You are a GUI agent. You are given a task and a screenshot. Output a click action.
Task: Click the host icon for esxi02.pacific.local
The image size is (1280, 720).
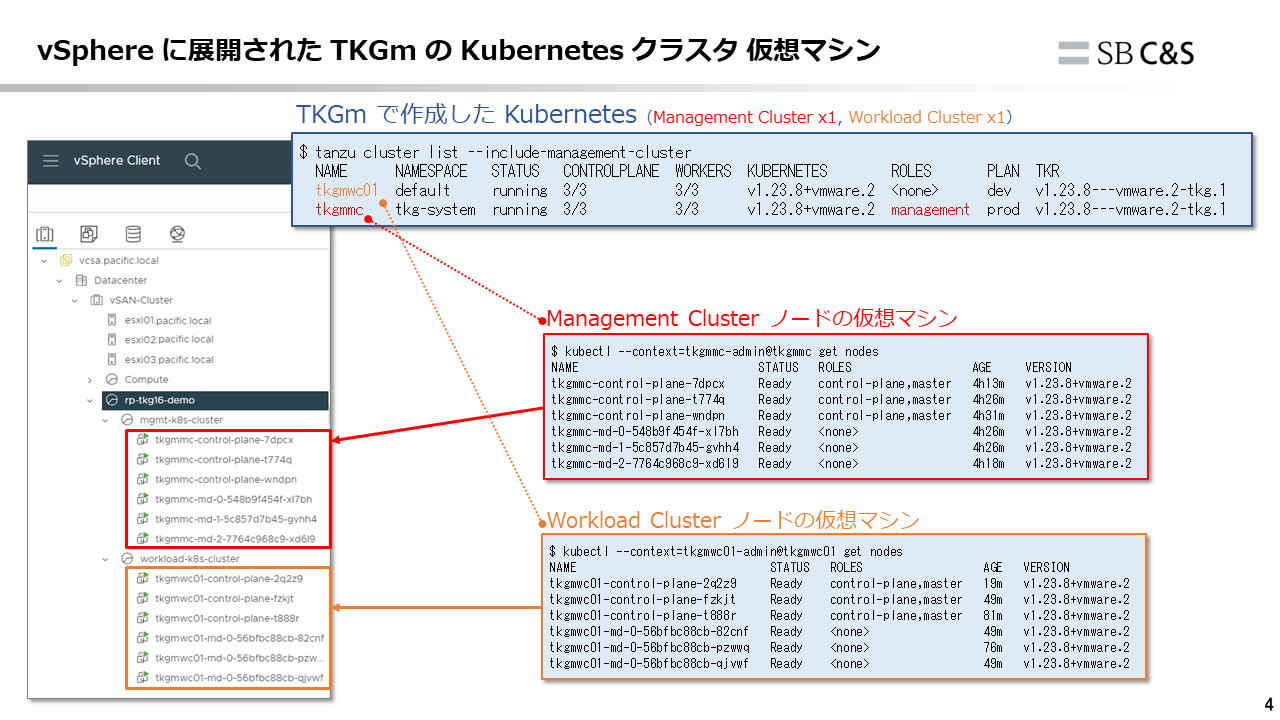(112, 340)
